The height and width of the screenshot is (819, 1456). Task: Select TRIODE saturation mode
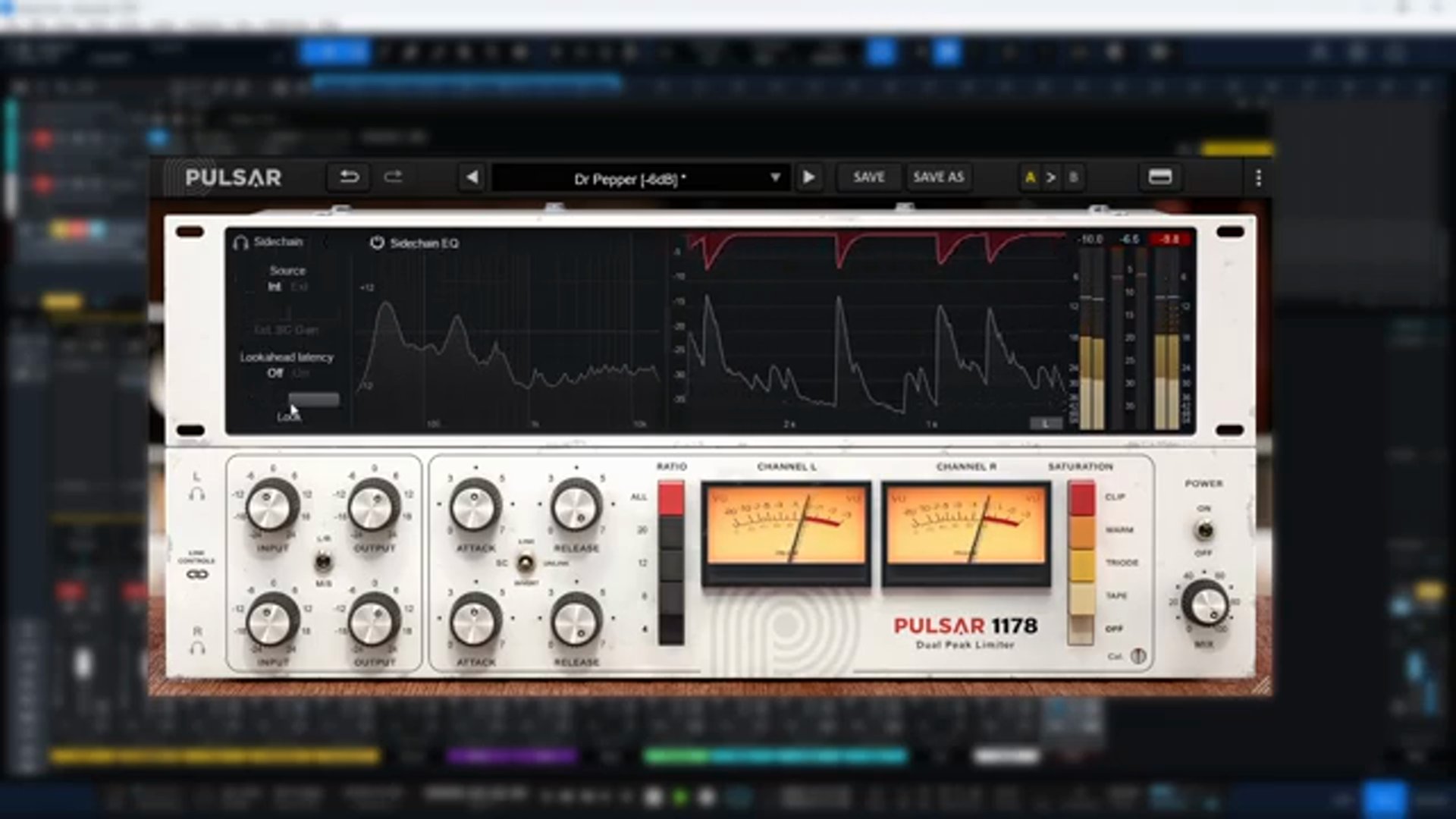tap(1081, 564)
